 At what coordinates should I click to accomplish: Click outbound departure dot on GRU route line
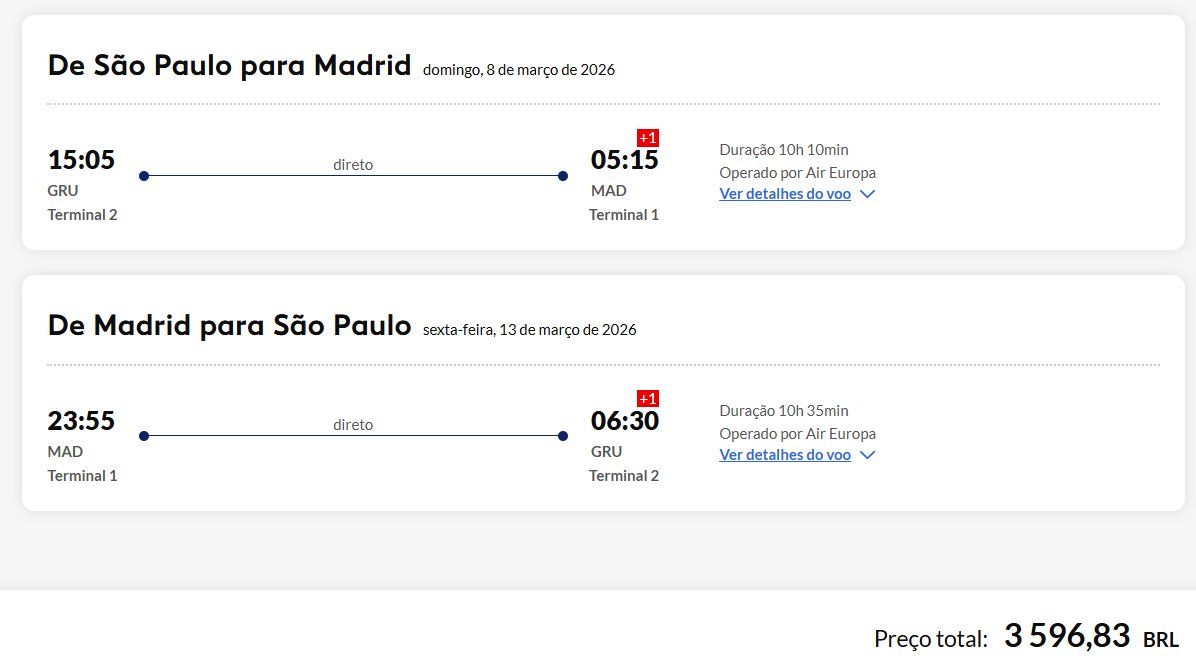144,176
